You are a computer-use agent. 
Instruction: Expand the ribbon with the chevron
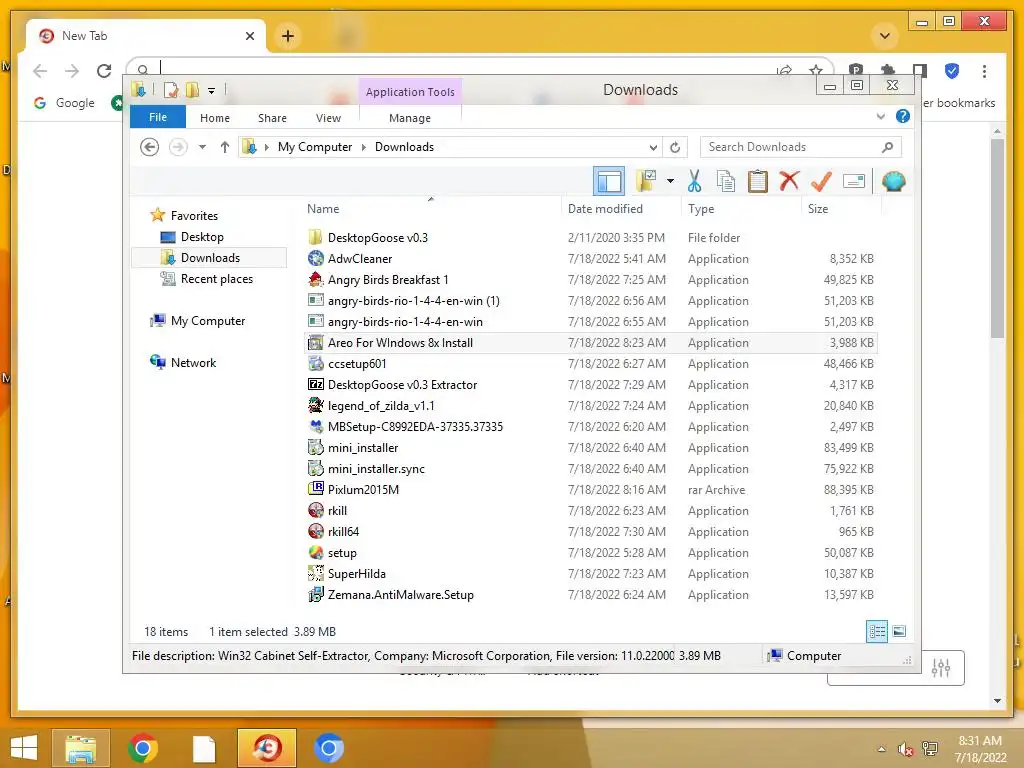[880, 116]
